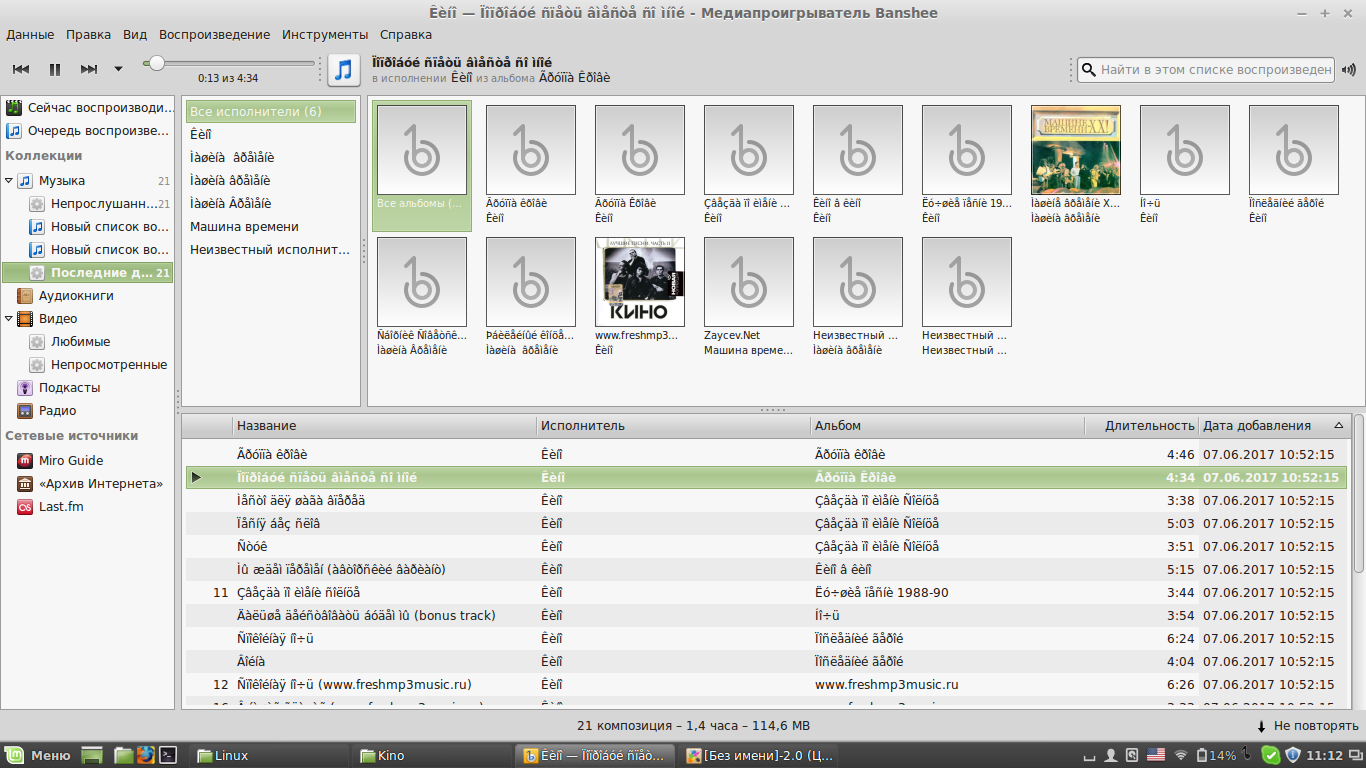Sort tracks by Длительность column header
The height and width of the screenshot is (768, 1366).
[1149, 426]
